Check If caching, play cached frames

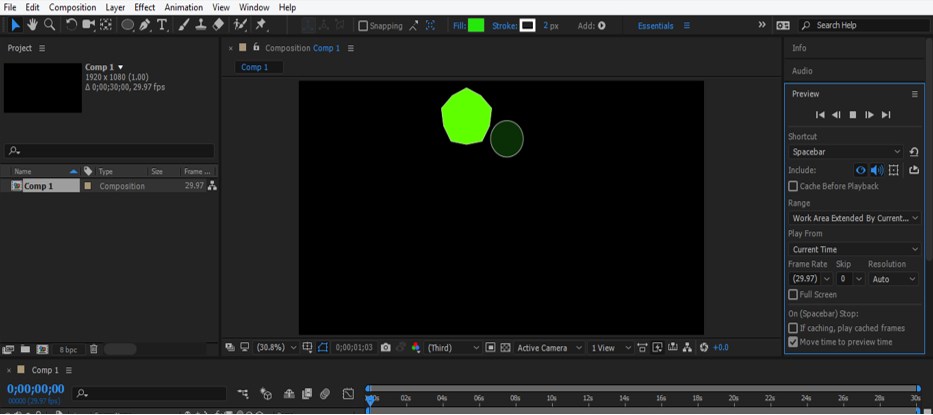click(x=793, y=328)
